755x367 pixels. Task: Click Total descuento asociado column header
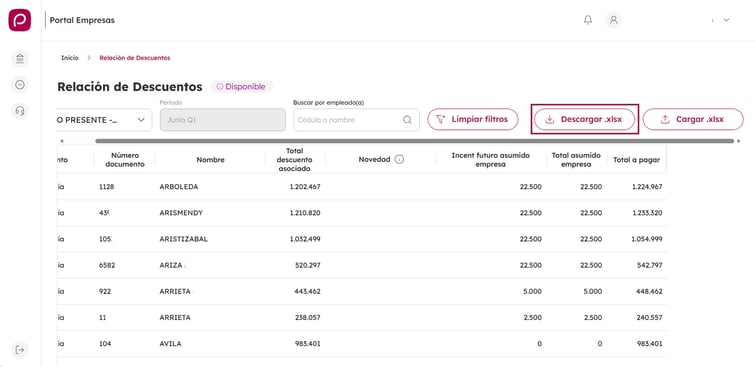[295, 159]
